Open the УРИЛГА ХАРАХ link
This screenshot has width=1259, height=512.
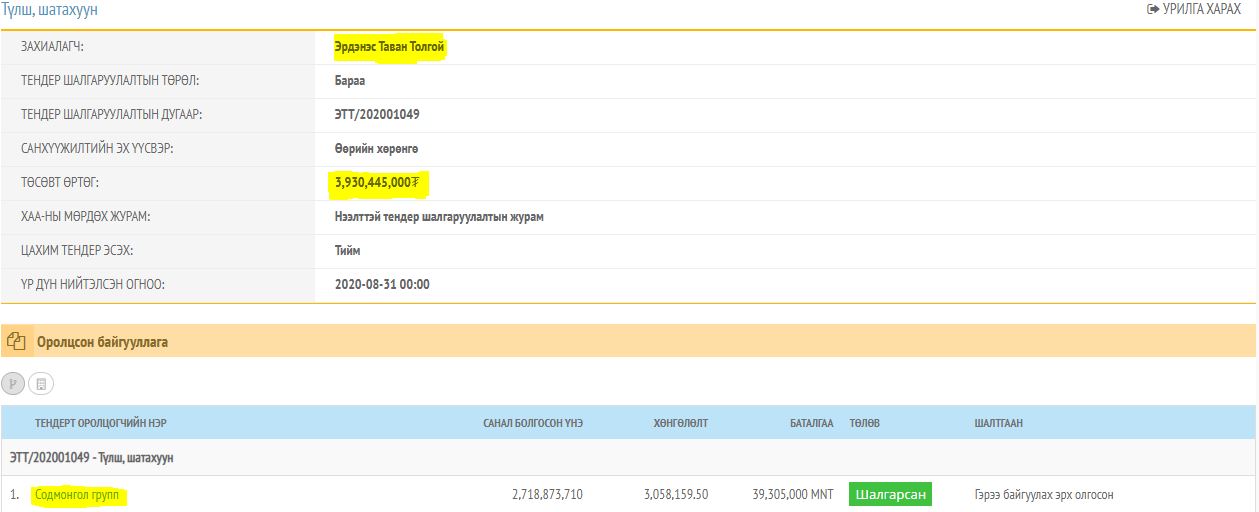(1201, 9)
